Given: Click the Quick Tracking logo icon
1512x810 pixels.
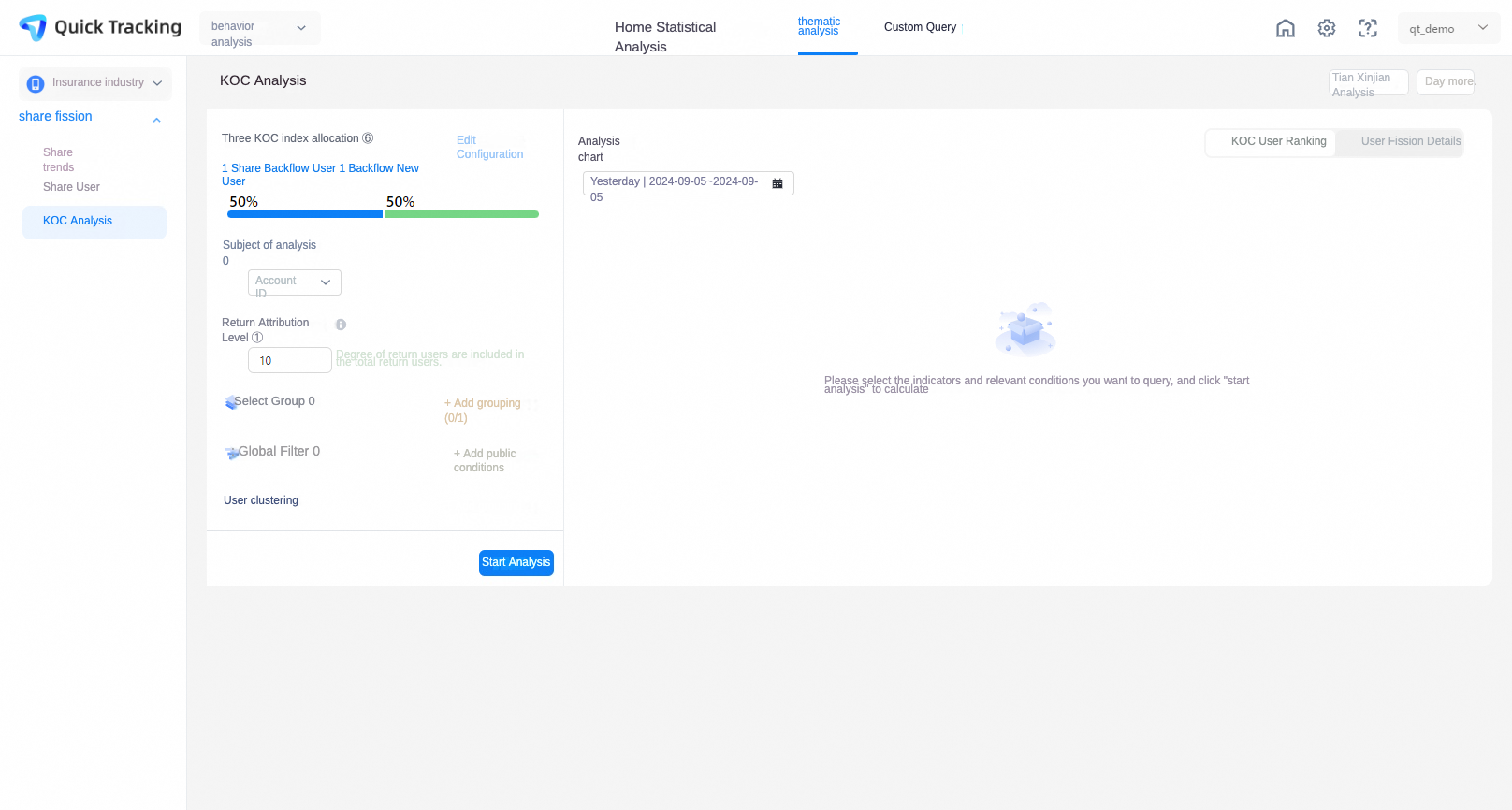Looking at the screenshot, I should (x=33, y=28).
